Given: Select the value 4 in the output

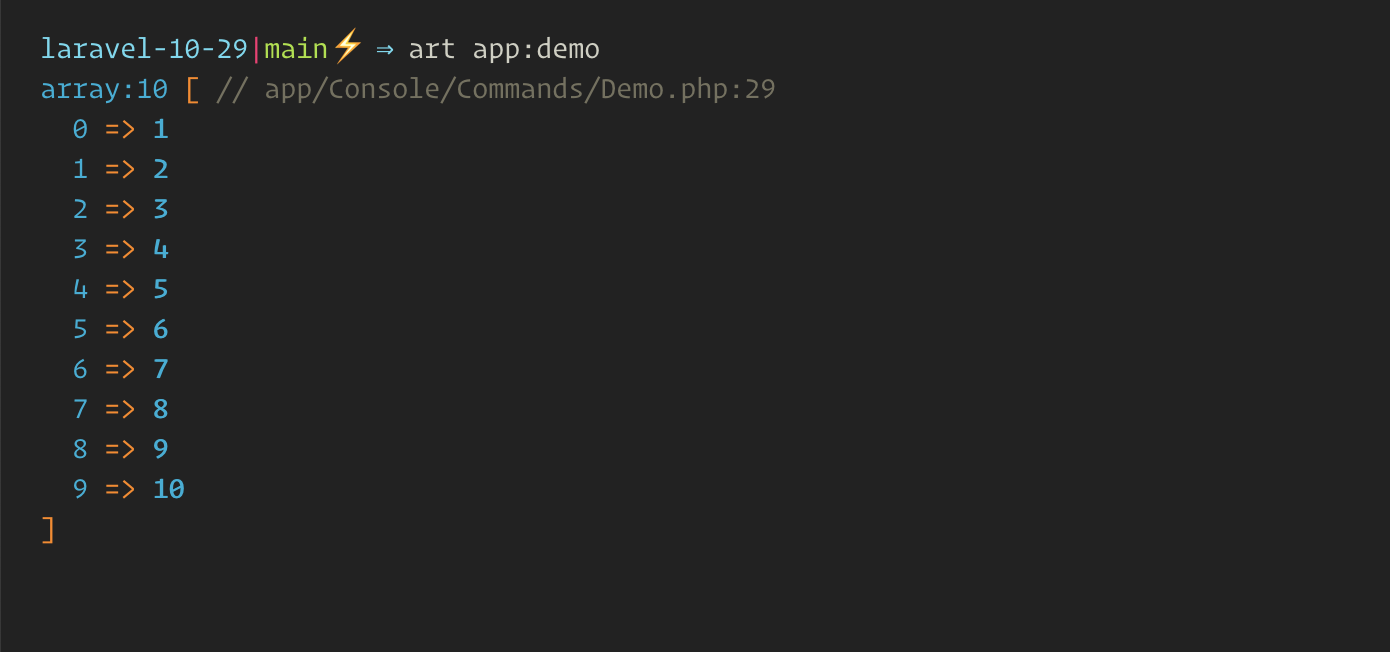Looking at the screenshot, I should [x=160, y=249].
